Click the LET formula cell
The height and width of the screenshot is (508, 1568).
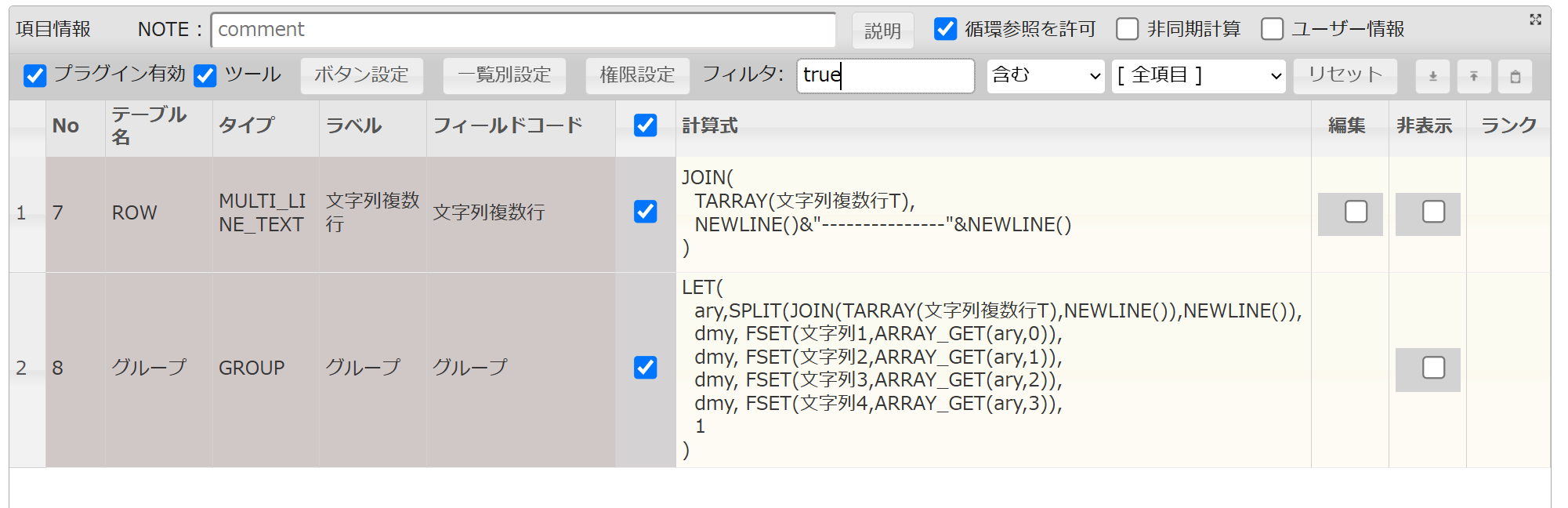[994, 370]
